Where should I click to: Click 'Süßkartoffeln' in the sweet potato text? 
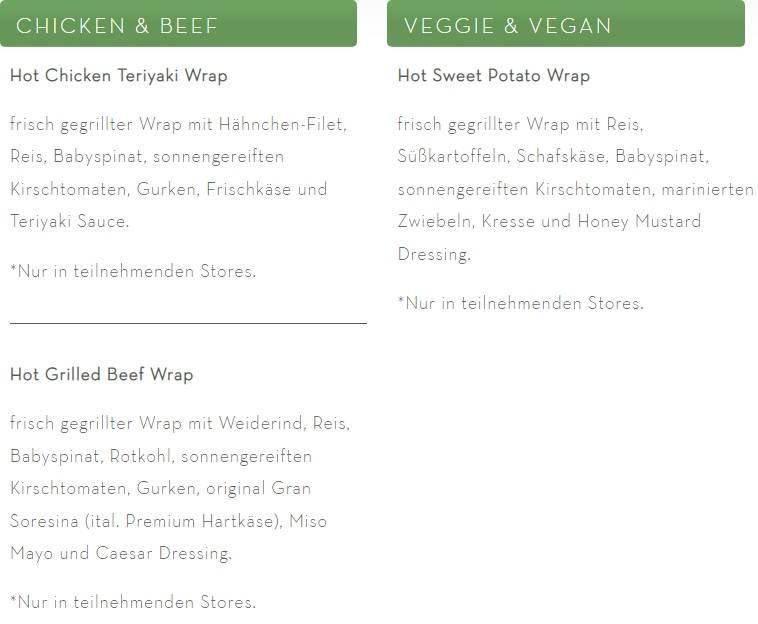pyautogui.click(x=452, y=157)
